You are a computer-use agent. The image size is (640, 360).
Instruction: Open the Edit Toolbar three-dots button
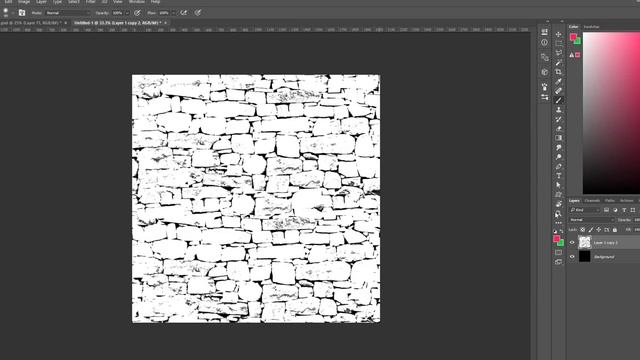coord(558,222)
